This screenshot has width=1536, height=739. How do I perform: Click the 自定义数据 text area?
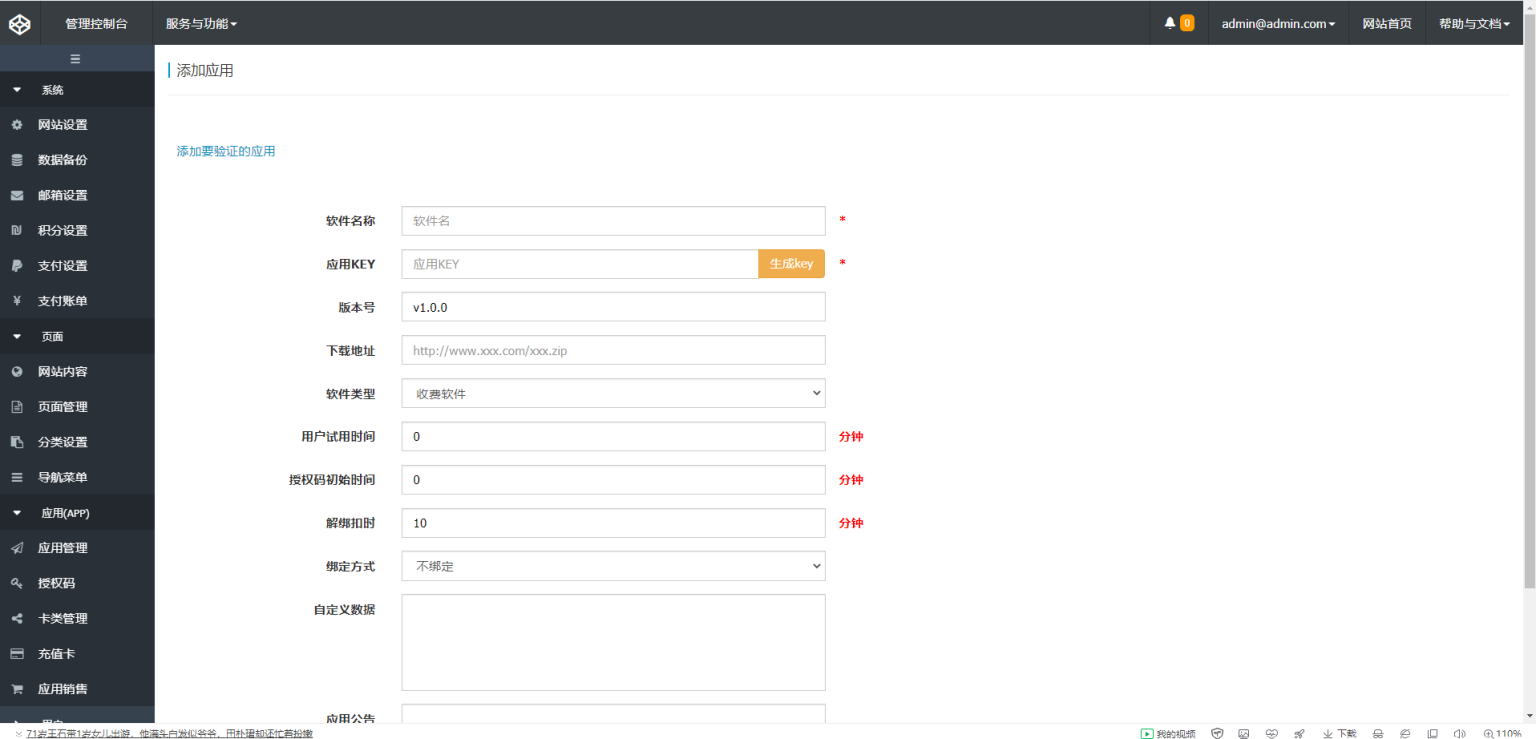click(613, 643)
